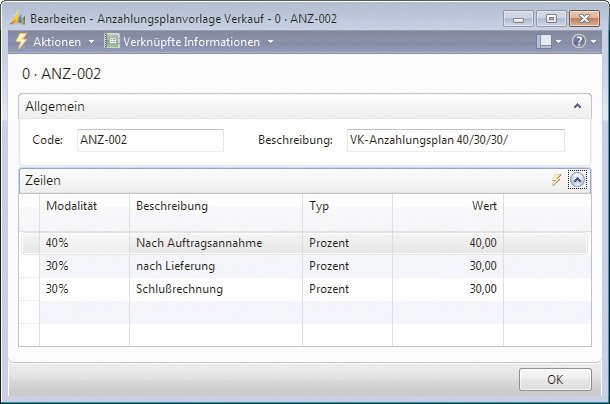Click the Verknüpfte Informationen table icon

112,41
